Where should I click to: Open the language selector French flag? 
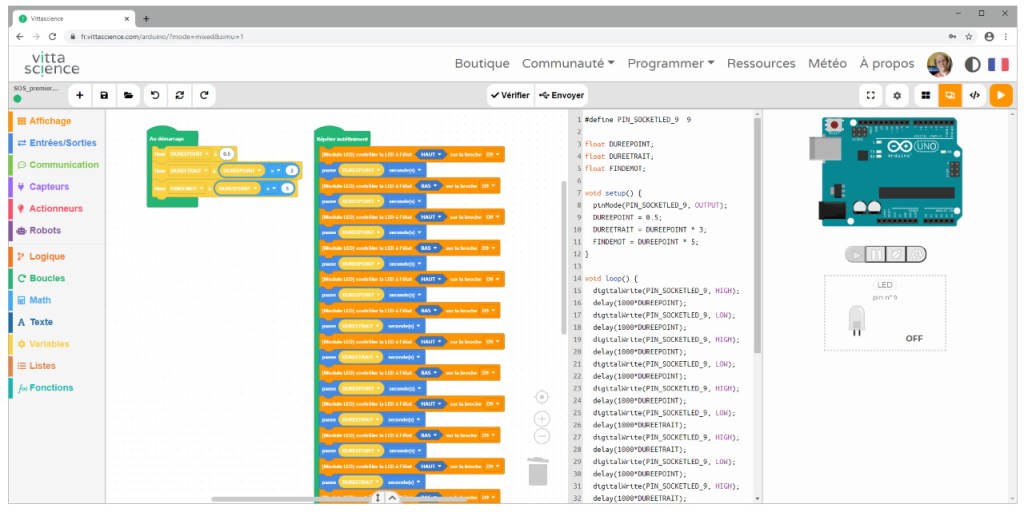(998, 64)
